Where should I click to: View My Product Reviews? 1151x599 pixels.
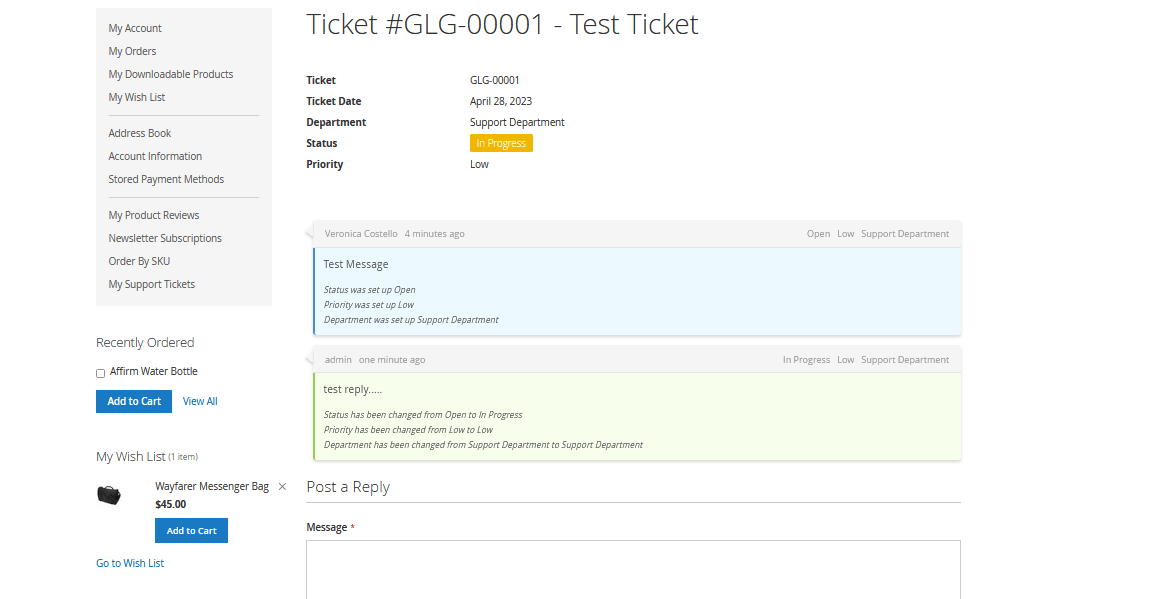[x=154, y=215]
